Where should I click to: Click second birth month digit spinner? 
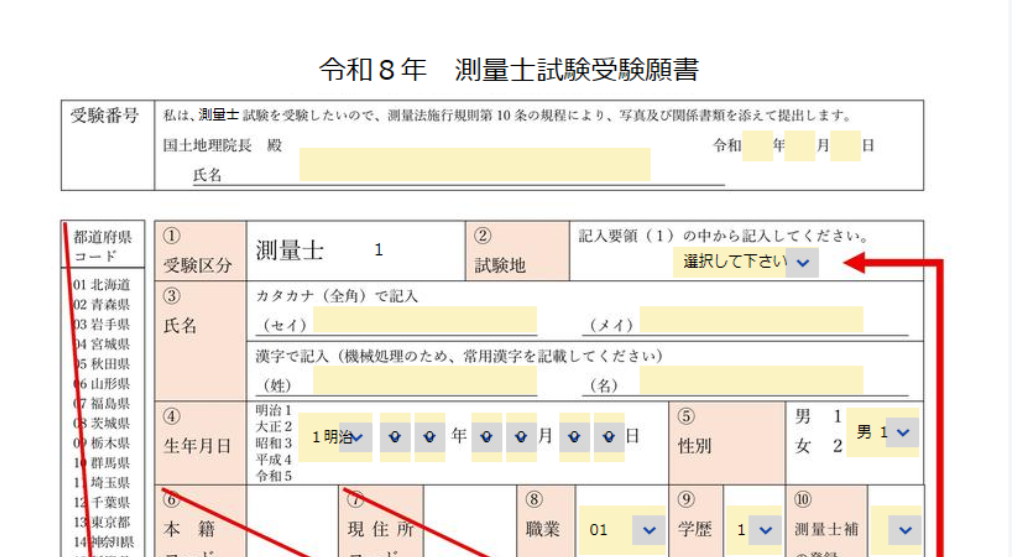point(521,437)
